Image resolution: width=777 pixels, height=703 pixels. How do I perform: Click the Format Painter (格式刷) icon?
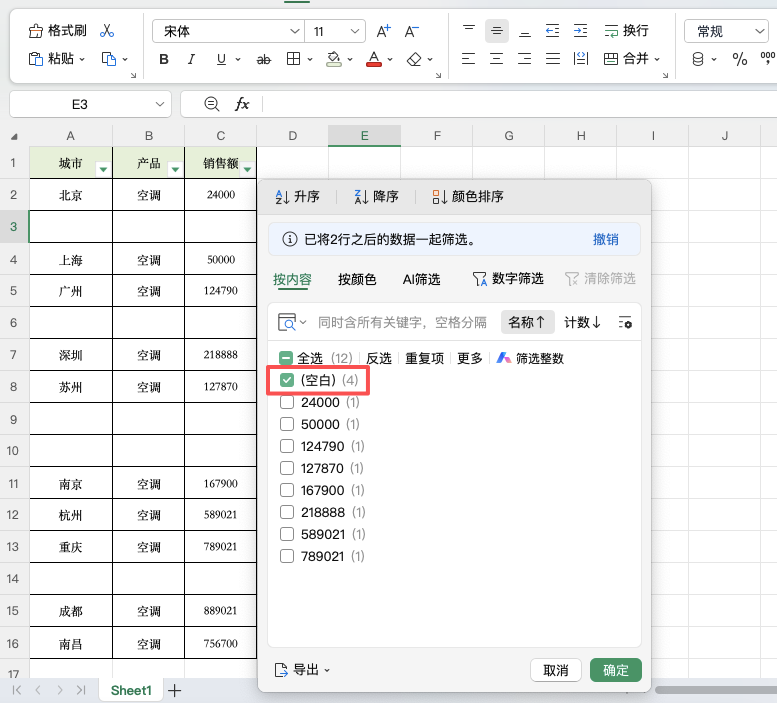[36, 31]
